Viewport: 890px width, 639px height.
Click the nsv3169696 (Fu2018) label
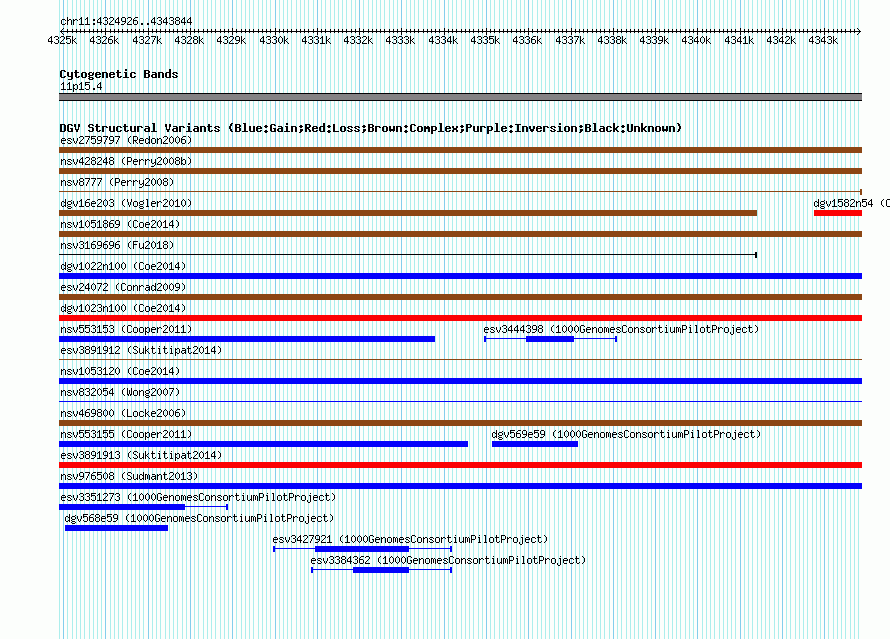(x=117, y=245)
